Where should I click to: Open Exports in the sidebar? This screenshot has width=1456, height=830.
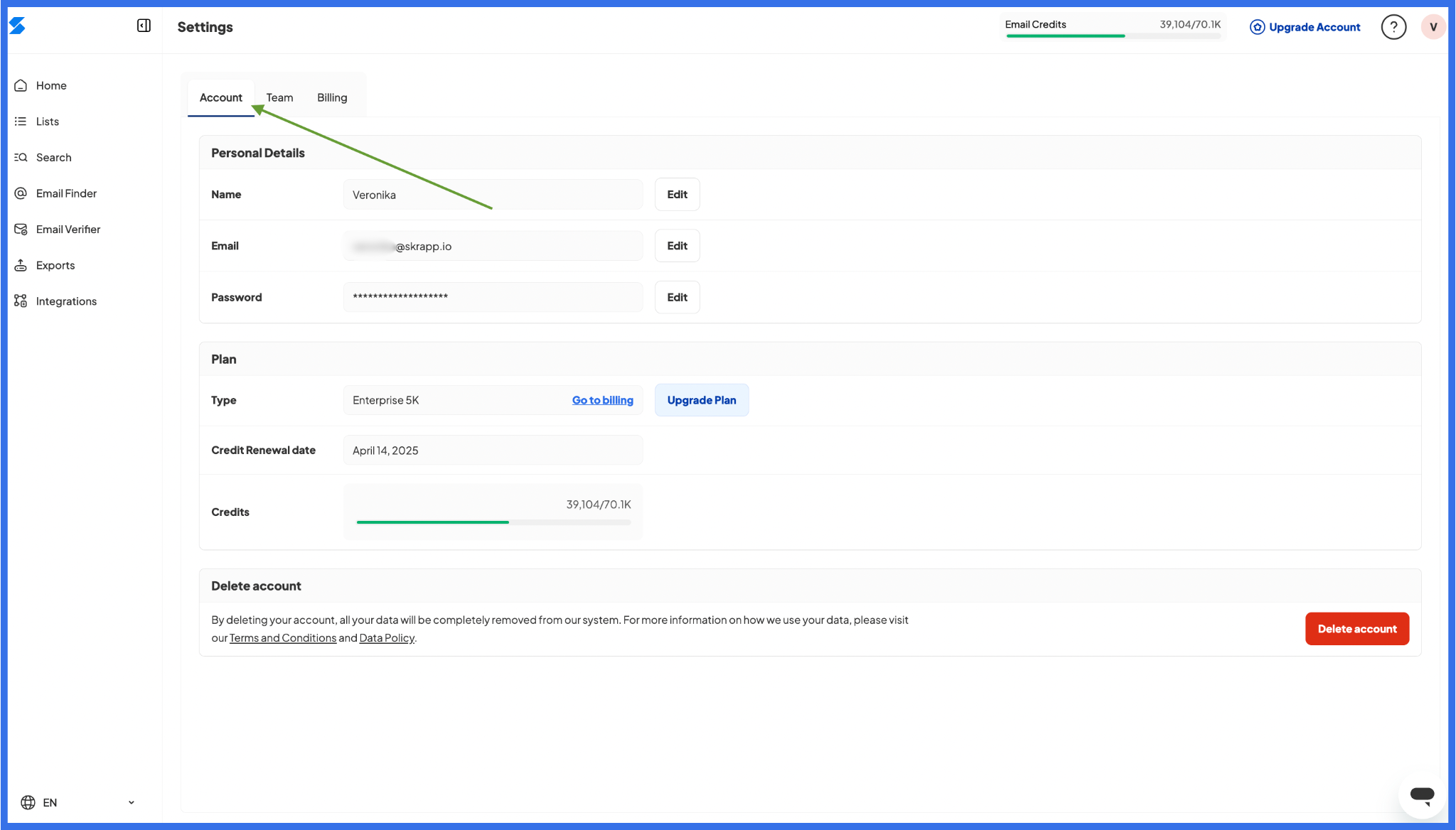coord(55,265)
